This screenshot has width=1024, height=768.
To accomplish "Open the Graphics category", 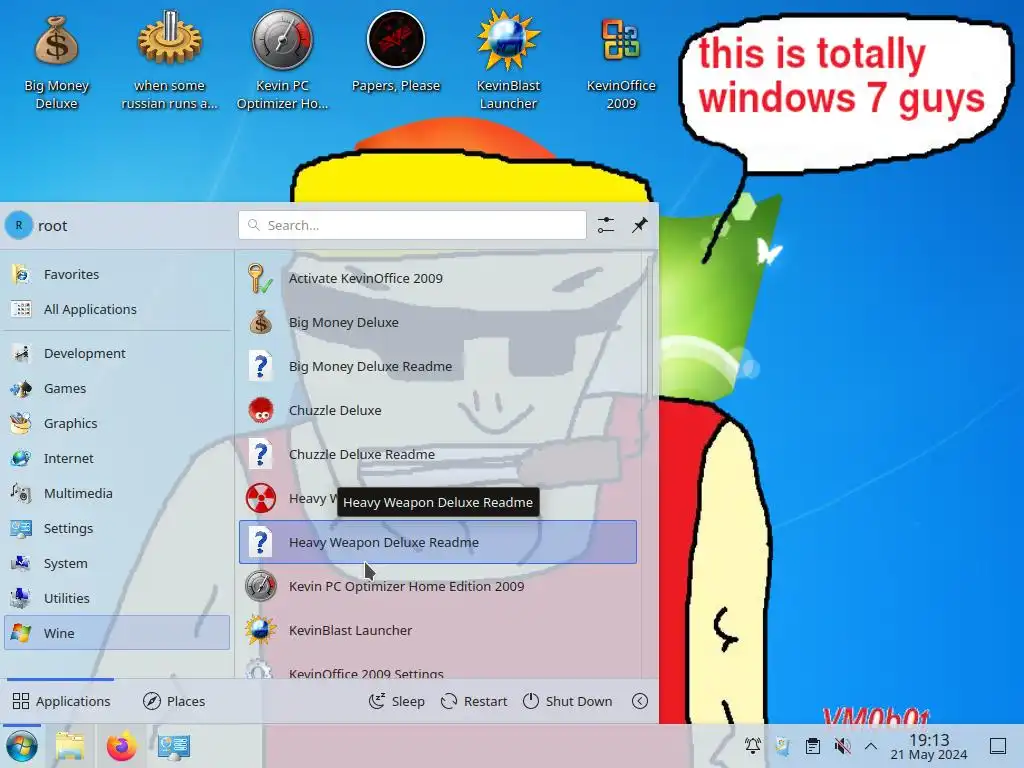I will [x=117, y=423].
